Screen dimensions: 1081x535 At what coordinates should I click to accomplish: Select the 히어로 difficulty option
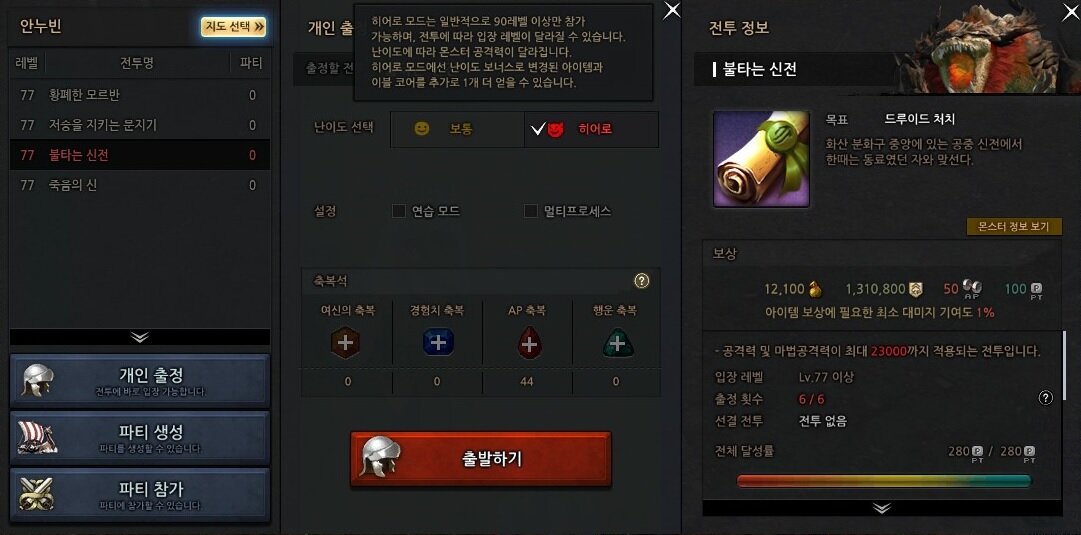click(592, 129)
